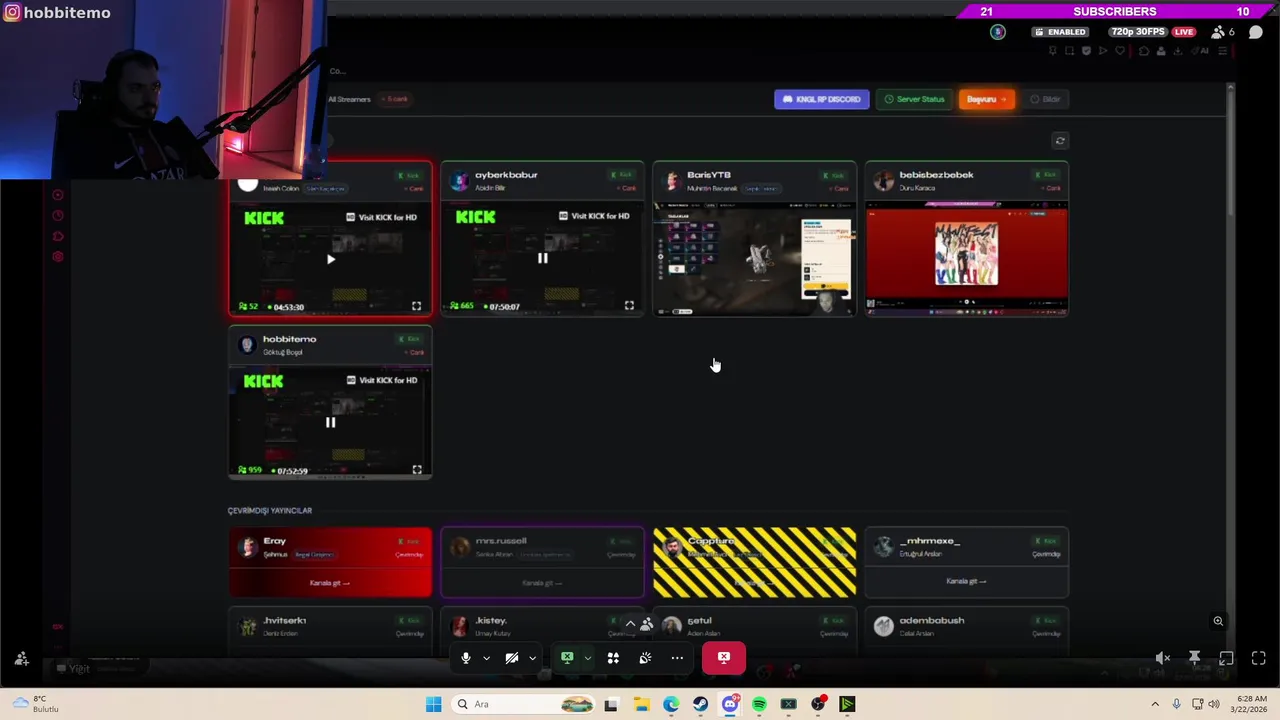The image size is (1280, 720).
Task: Click Kanala git on mrs.russell card
Action: (542, 583)
